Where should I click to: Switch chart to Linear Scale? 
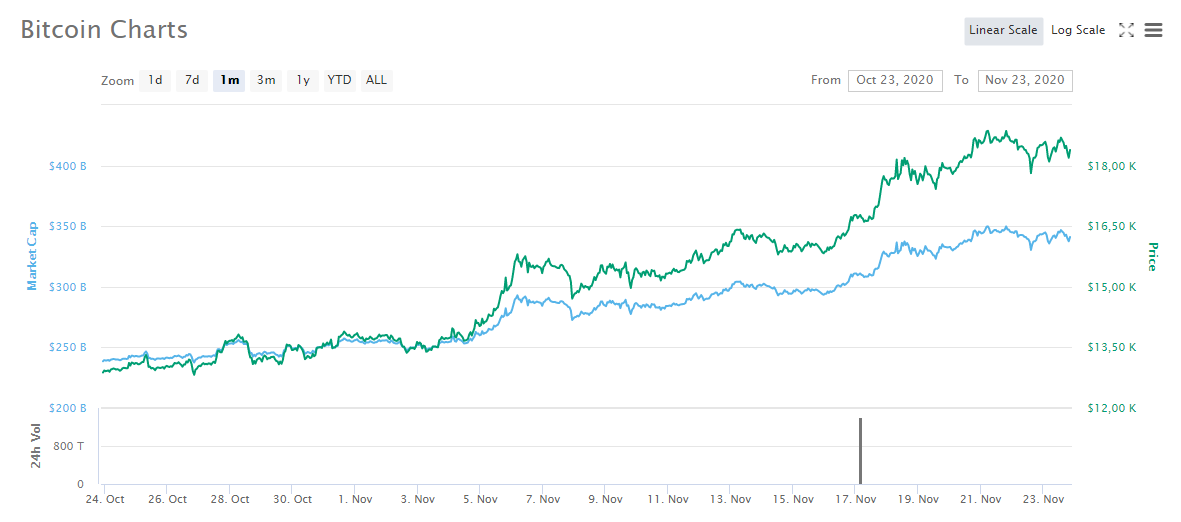tap(1003, 31)
